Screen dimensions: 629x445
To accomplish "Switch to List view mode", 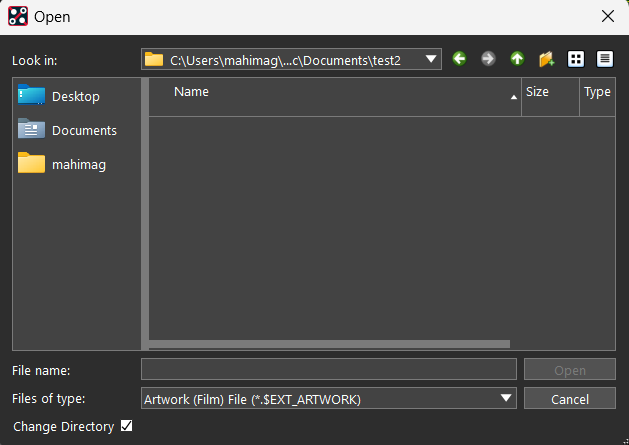I will pos(576,59).
